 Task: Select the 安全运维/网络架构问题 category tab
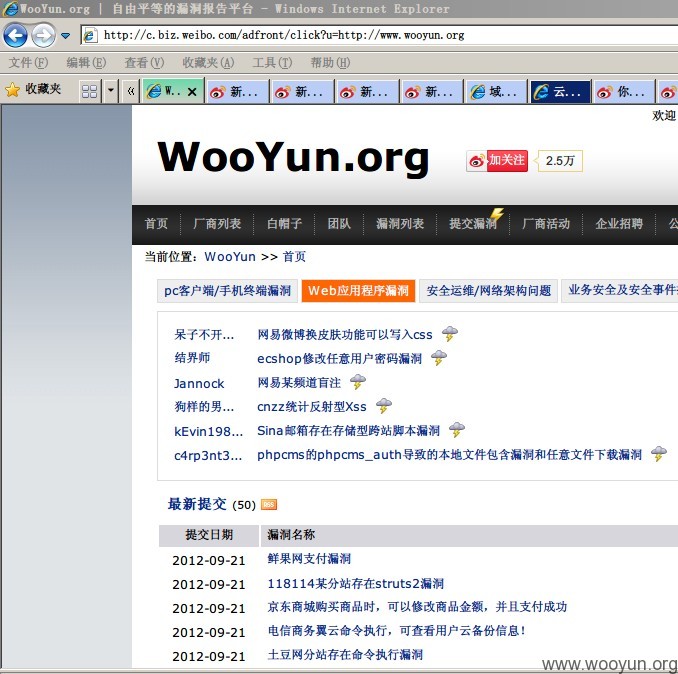pyautogui.click(x=489, y=291)
